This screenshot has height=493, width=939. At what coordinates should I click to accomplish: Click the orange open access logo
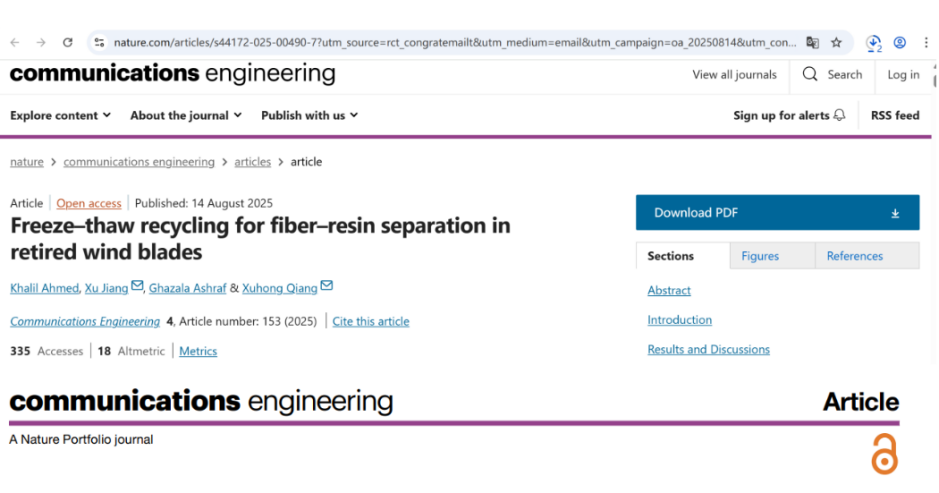point(884,454)
